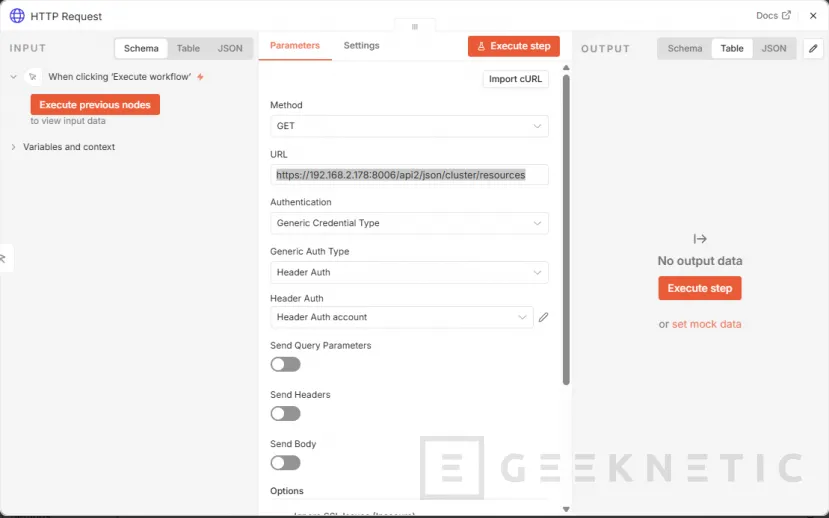The width and height of the screenshot is (829, 518).
Task: Open Docs external link
Action: [x=773, y=15]
